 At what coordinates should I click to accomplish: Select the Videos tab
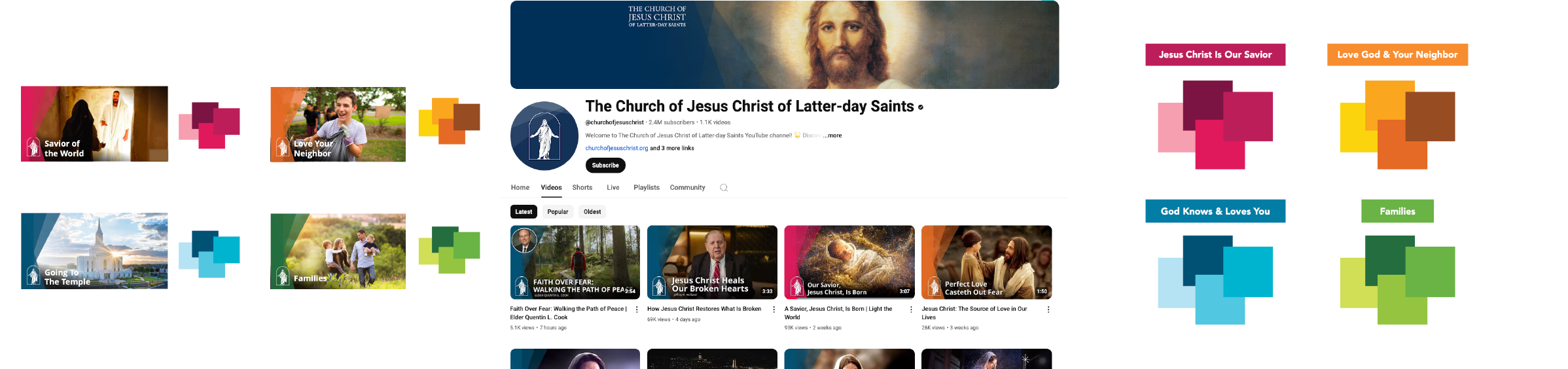coord(551,188)
